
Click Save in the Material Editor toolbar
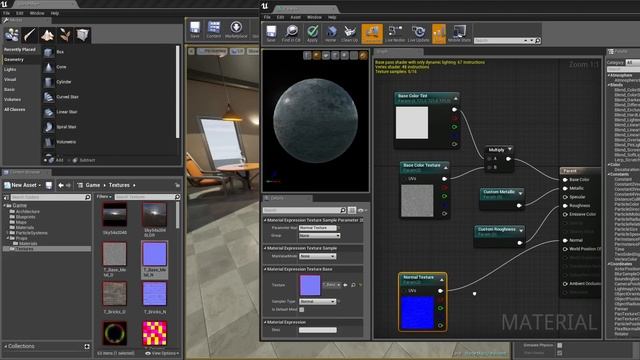click(x=271, y=33)
